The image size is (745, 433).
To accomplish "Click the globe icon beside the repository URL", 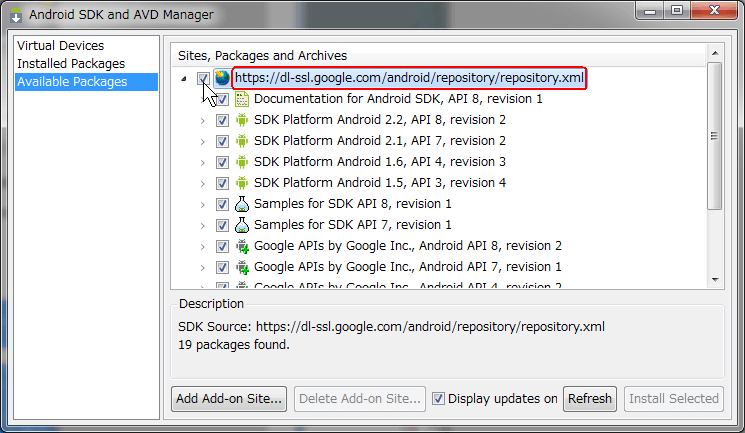I will pos(222,78).
